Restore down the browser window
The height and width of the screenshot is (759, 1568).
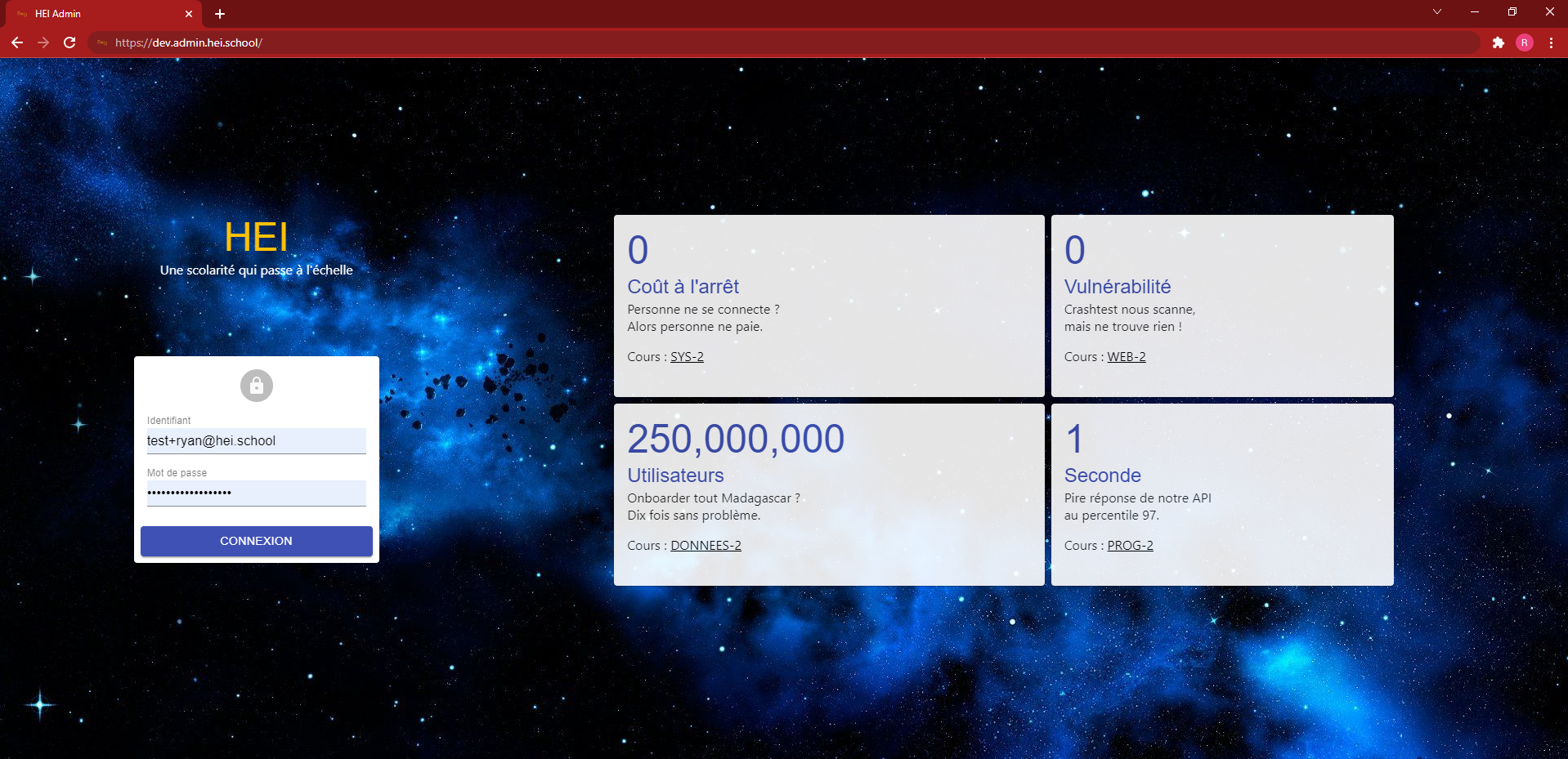pos(1512,11)
